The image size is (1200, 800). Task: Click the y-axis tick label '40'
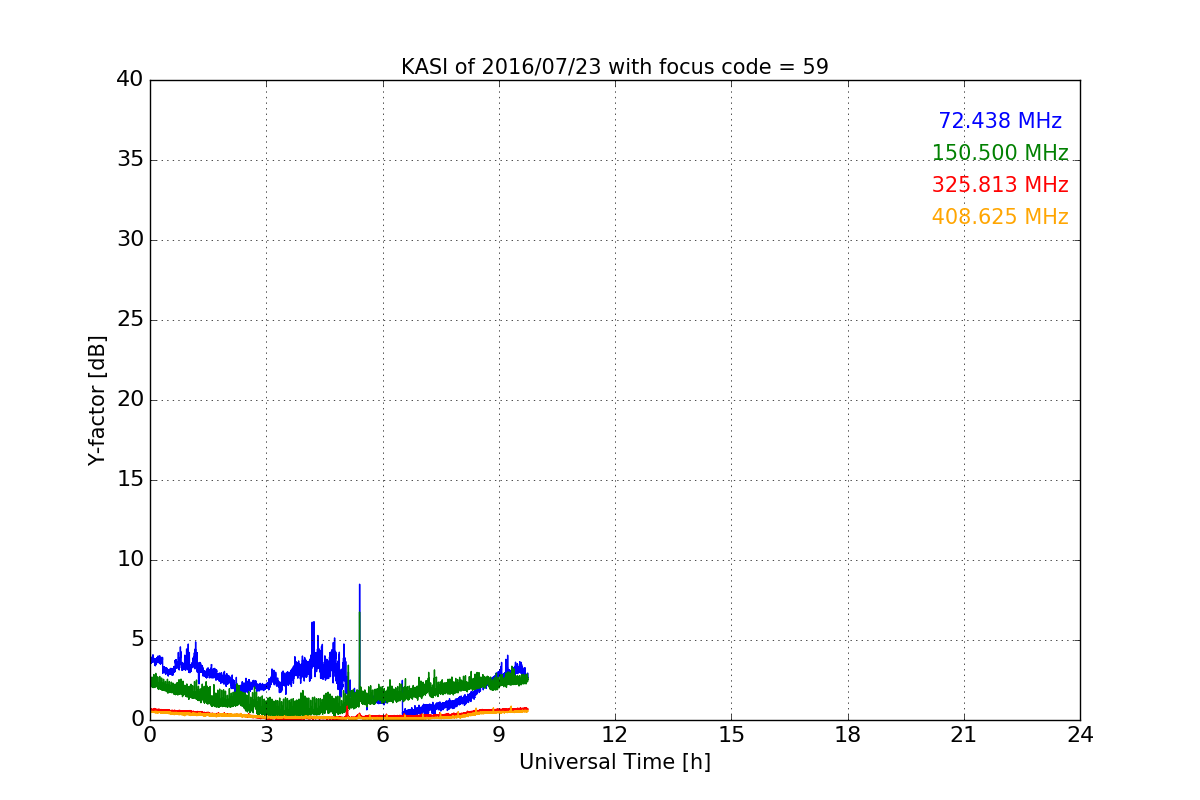click(x=130, y=79)
